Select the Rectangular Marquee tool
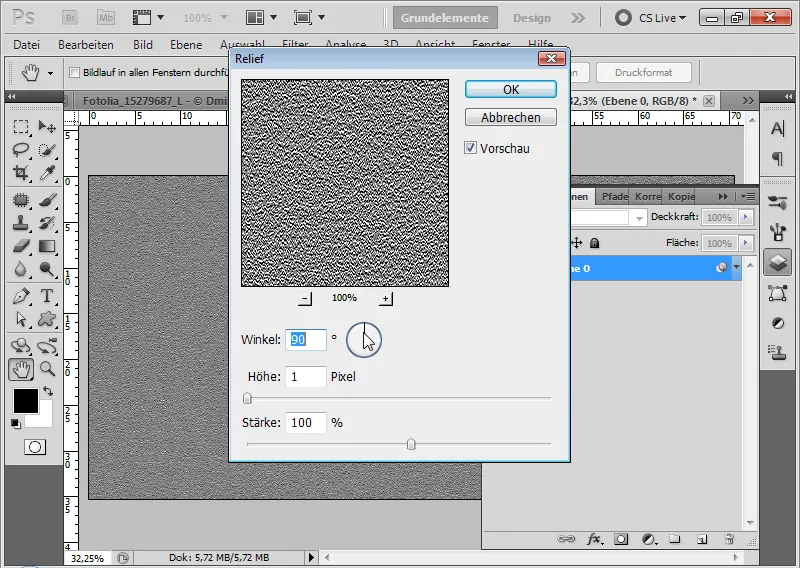Screen dimensions: 800x568 (21, 126)
